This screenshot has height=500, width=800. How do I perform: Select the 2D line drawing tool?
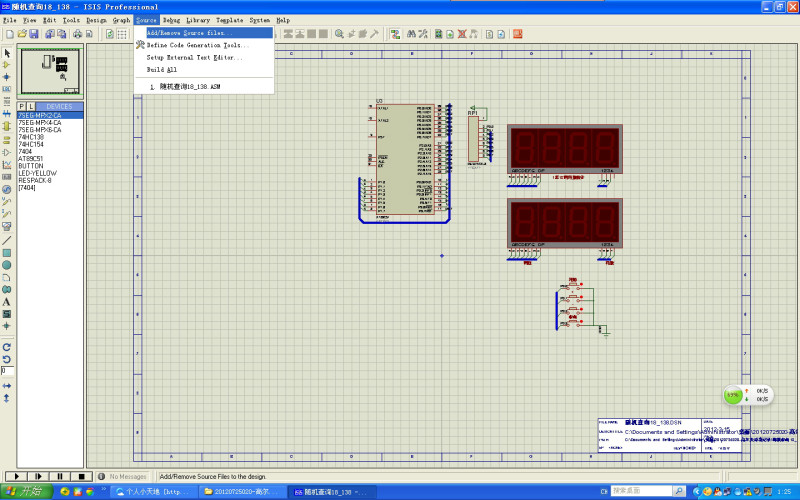click(x=7, y=240)
